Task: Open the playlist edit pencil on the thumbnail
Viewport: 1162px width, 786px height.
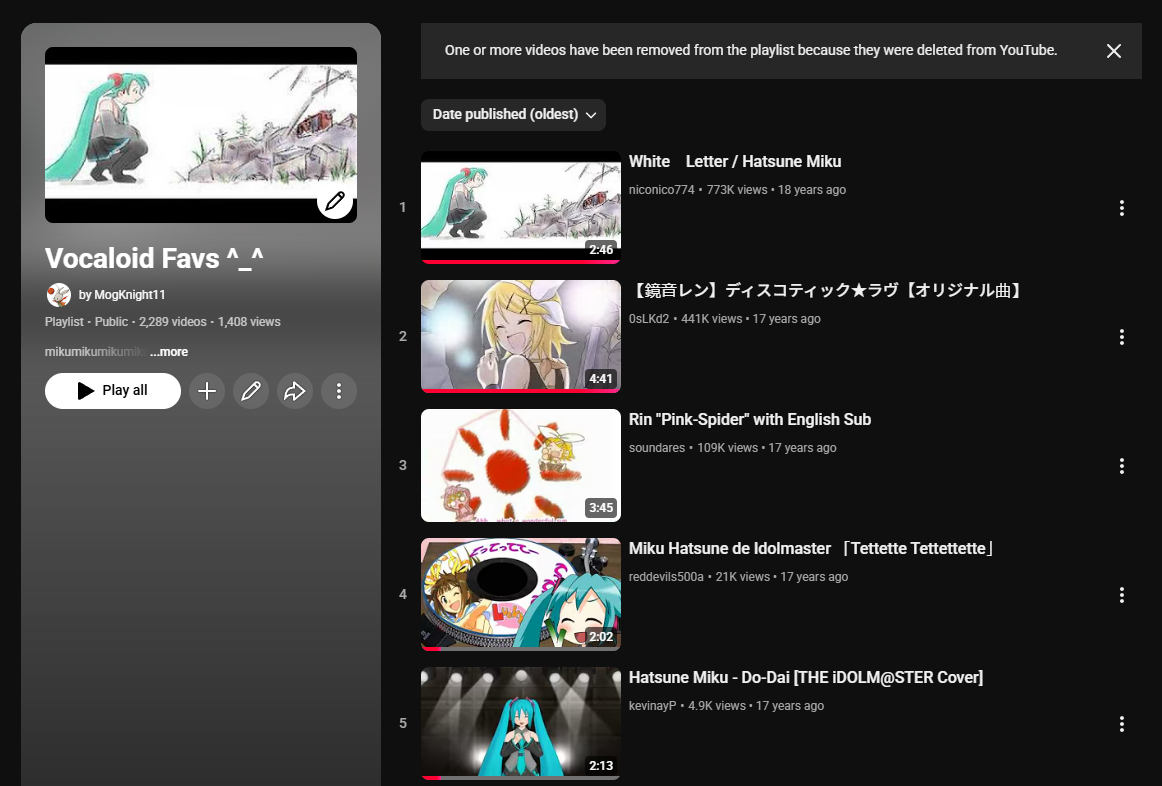Action: coord(335,202)
